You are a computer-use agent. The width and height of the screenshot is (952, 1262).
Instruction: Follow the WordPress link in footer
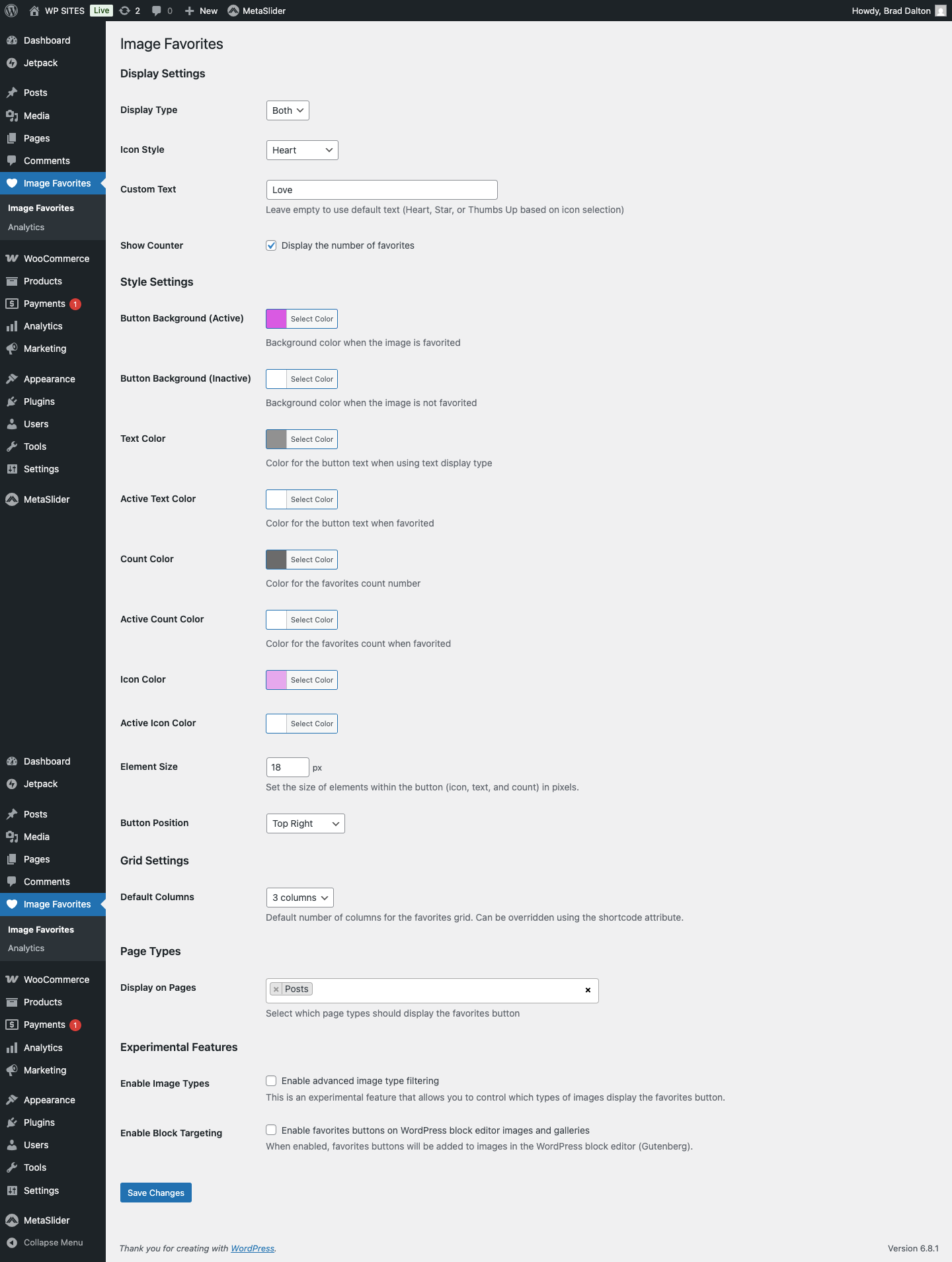point(252,1248)
